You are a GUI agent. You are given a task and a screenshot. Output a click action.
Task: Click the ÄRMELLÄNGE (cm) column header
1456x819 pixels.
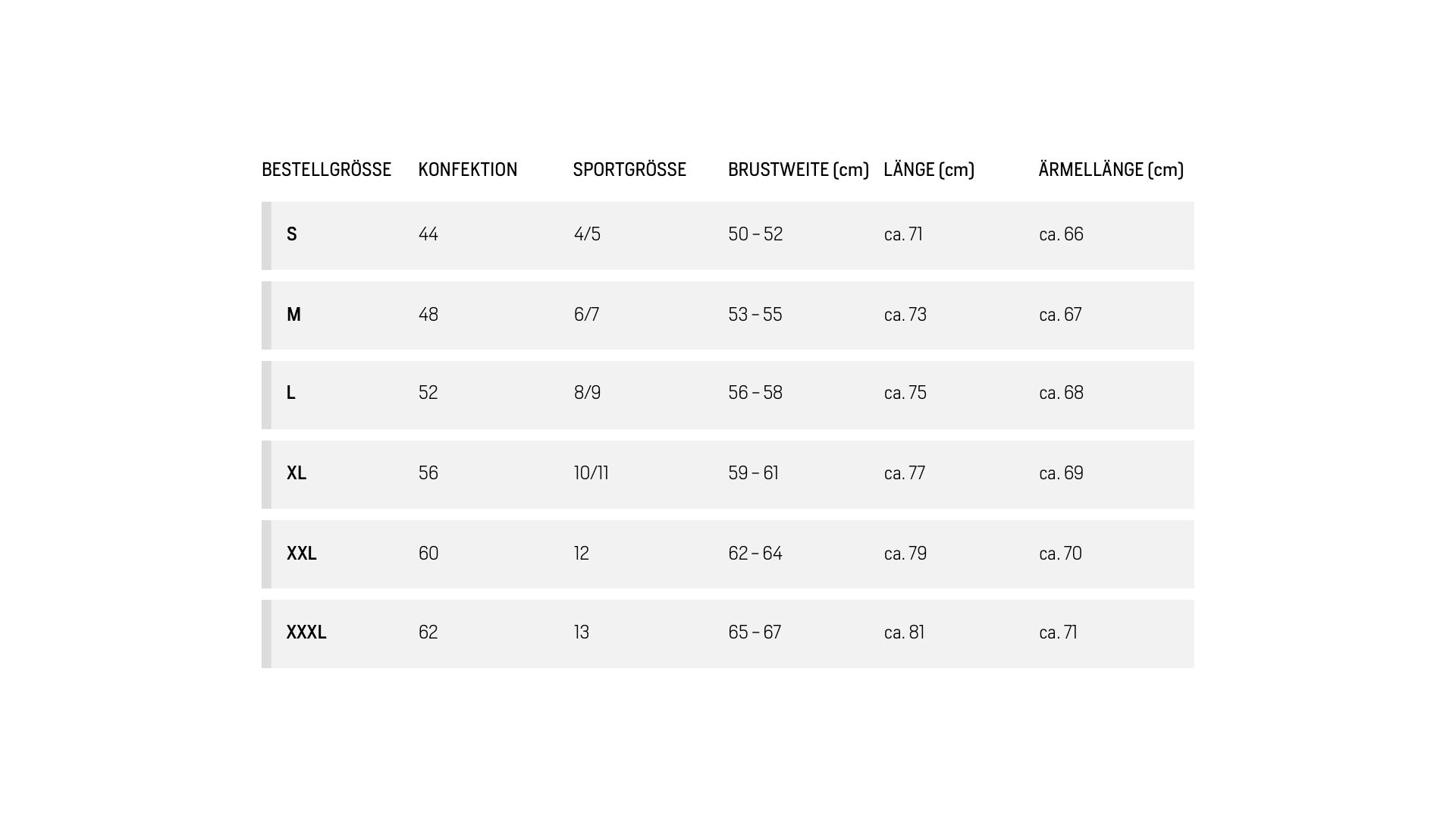[1111, 169]
